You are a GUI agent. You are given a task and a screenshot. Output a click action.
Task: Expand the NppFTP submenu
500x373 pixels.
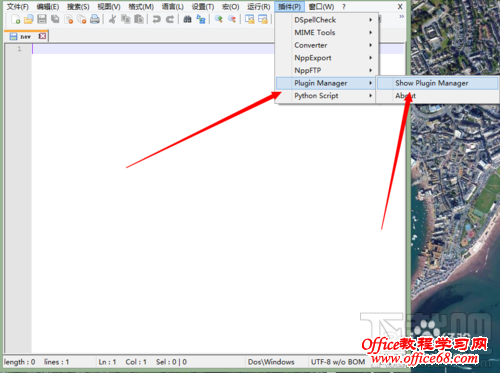click(x=327, y=71)
